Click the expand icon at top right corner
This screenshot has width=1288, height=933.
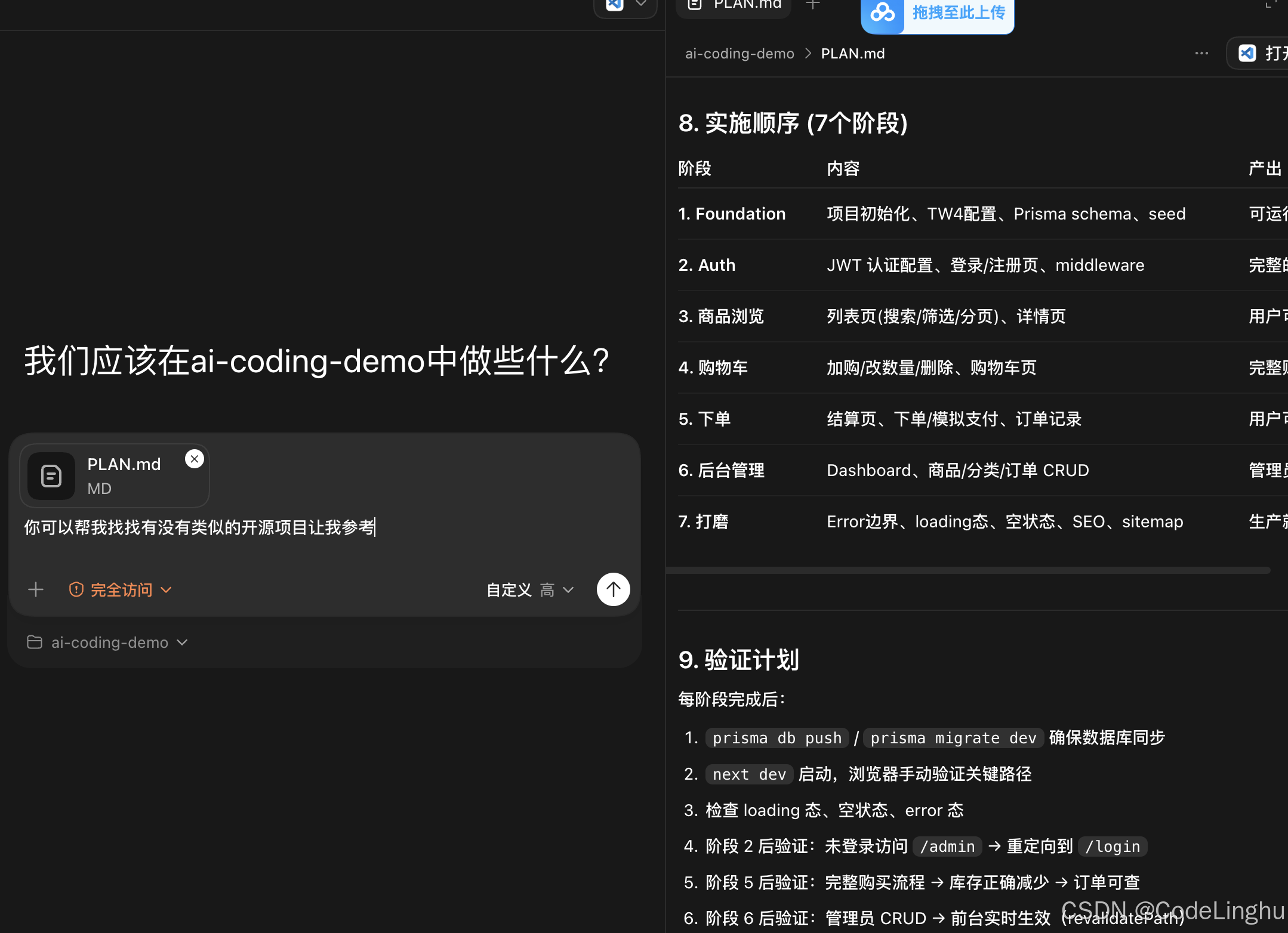coord(1271,4)
